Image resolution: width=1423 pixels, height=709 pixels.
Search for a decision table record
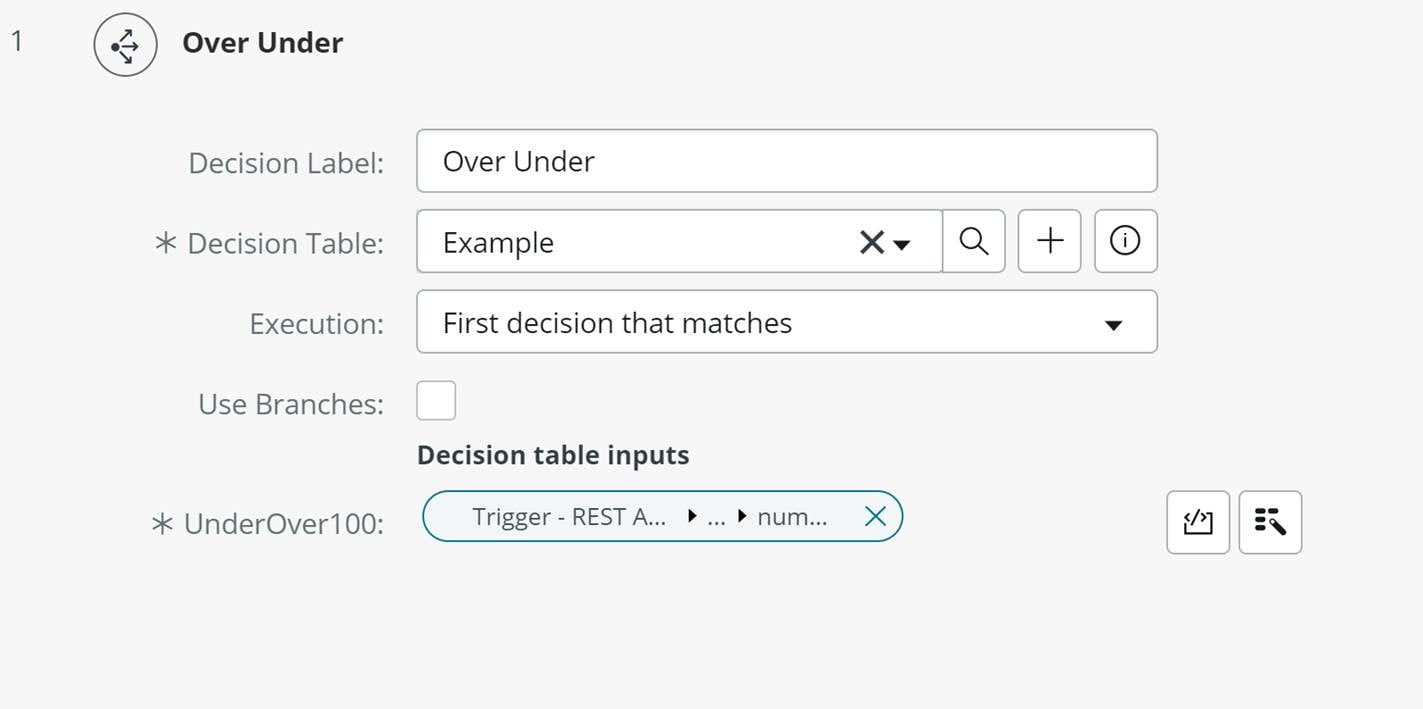tap(973, 241)
